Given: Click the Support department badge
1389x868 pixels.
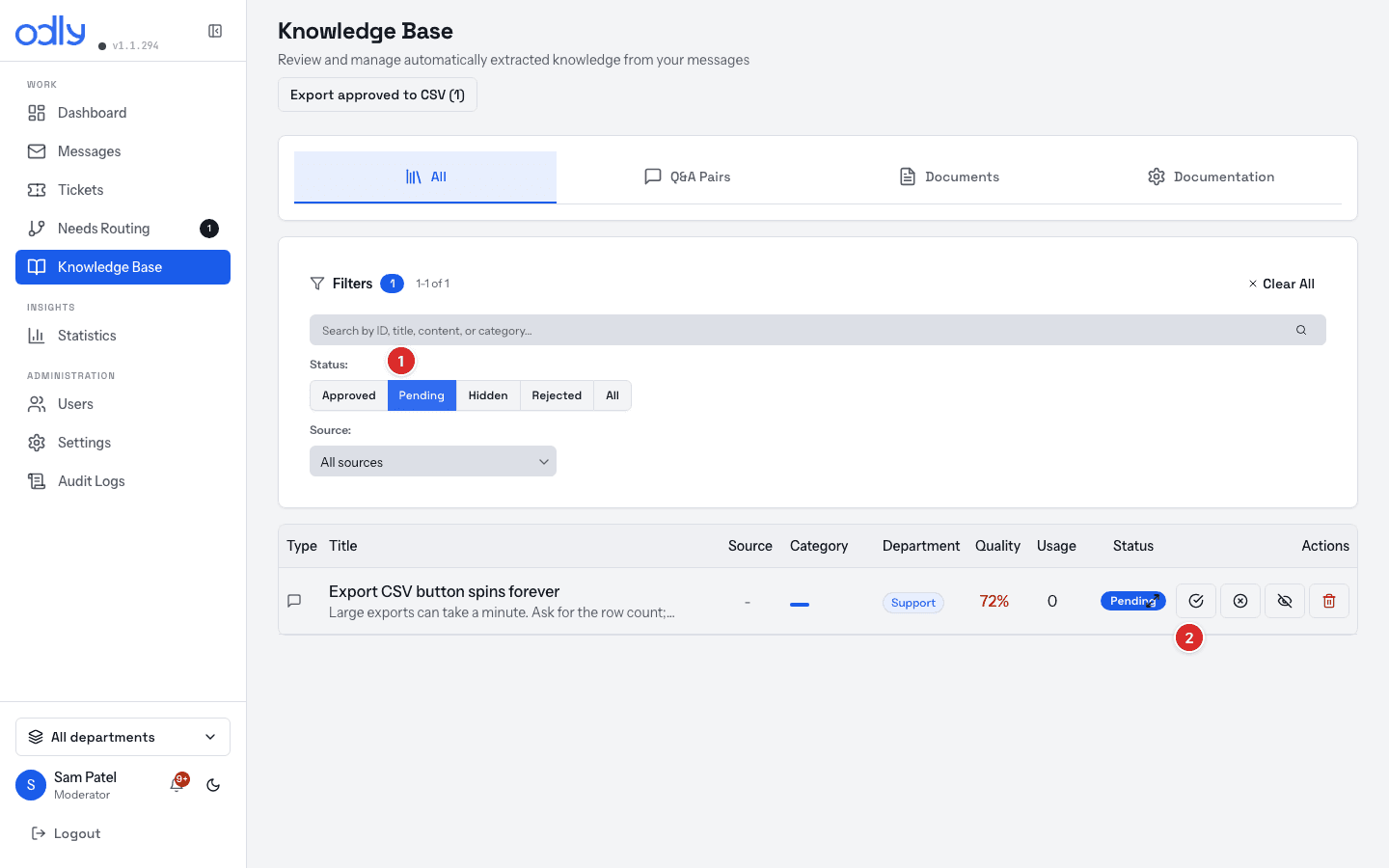Looking at the screenshot, I should tap(913, 603).
